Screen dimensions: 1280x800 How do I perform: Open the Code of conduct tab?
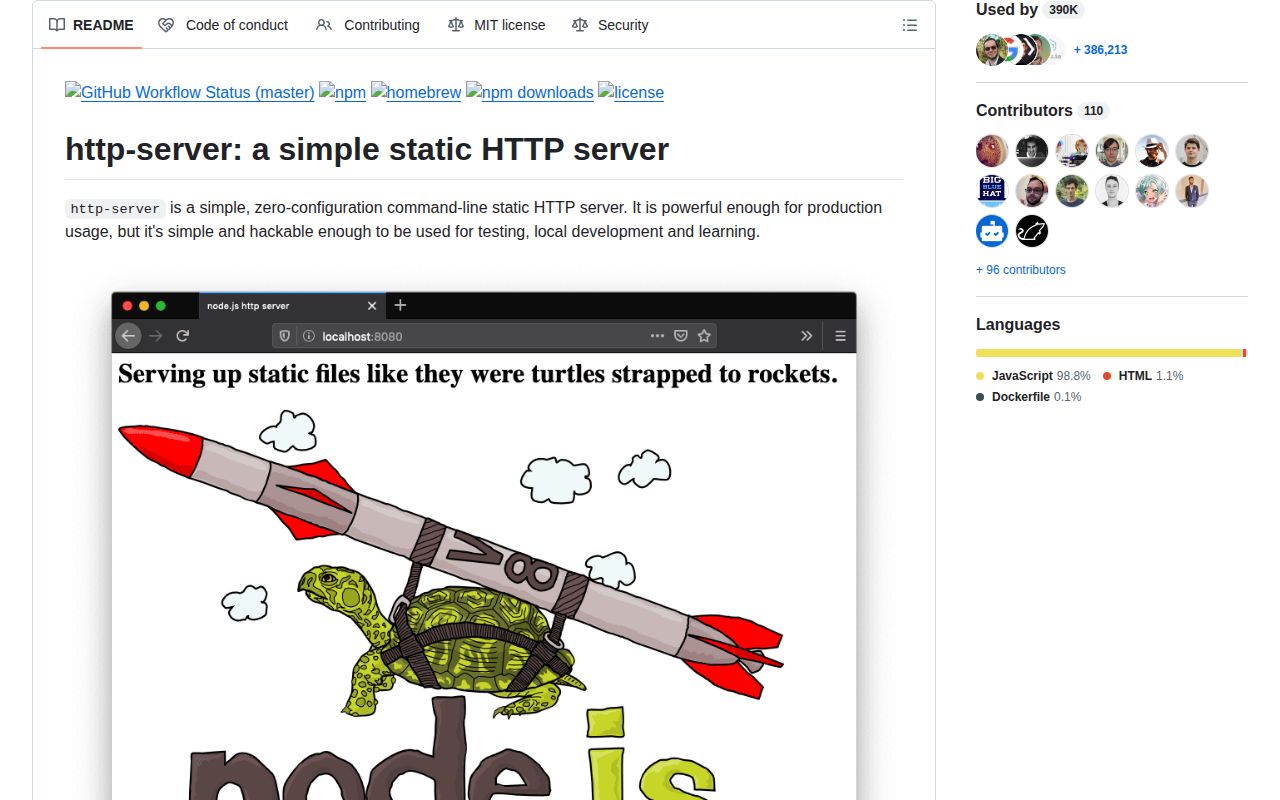click(x=223, y=25)
